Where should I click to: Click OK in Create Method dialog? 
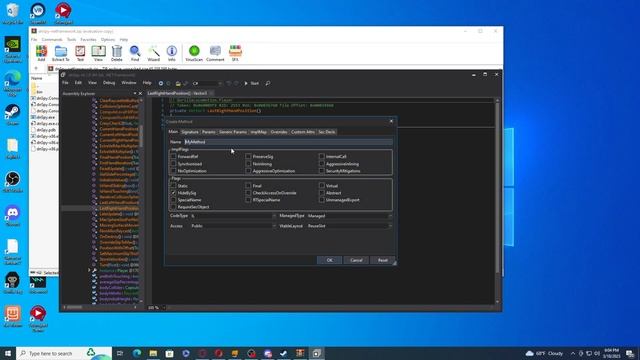329,260
